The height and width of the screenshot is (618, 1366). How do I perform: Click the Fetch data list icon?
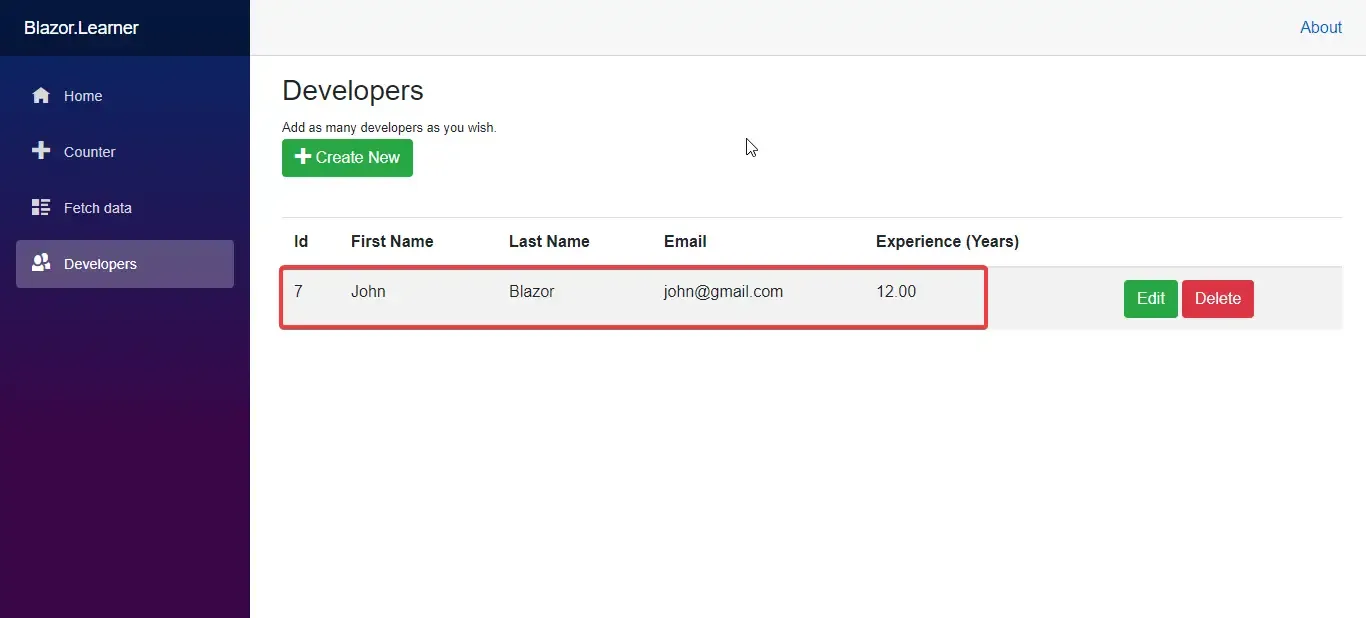tap(41, 207)
